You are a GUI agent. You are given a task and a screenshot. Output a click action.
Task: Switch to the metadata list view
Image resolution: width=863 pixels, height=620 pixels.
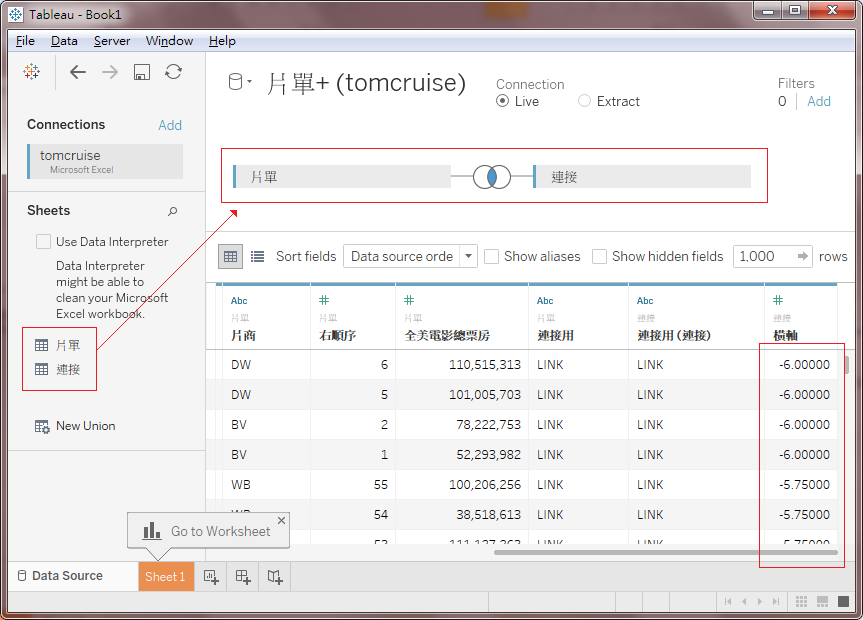(x=257, y=257)
